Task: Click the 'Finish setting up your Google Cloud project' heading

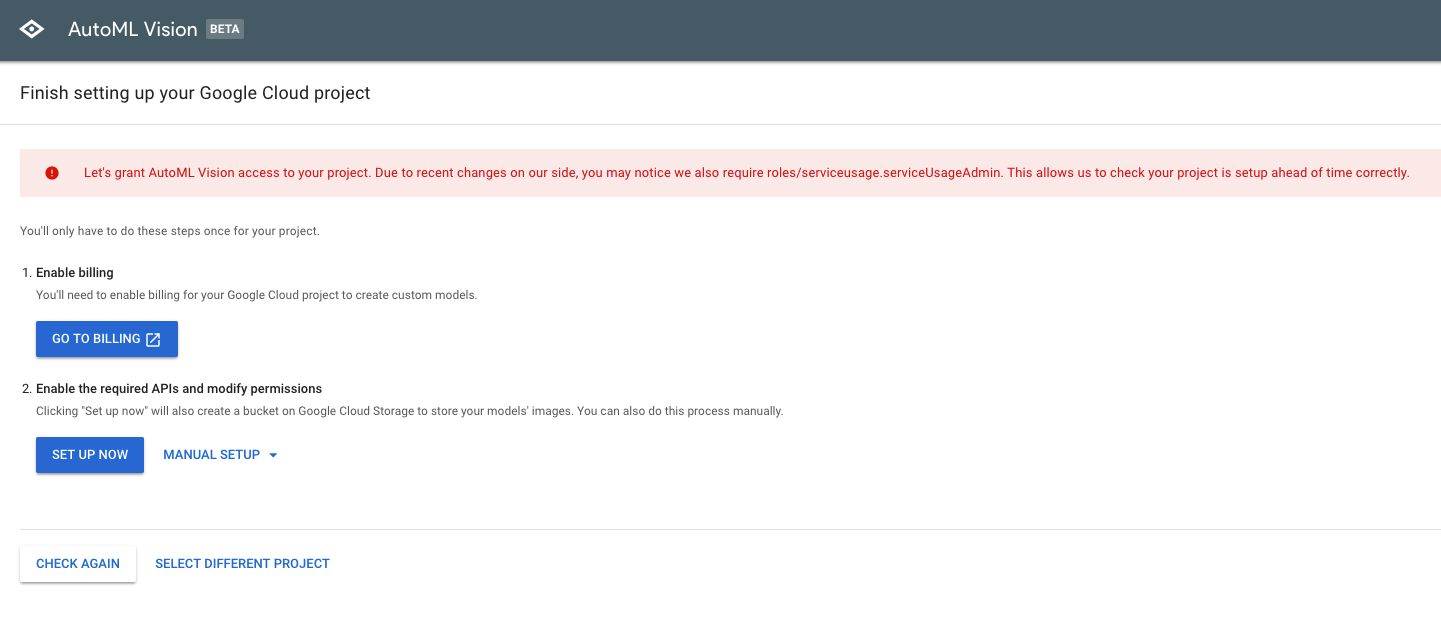Action: coord(195,93)
